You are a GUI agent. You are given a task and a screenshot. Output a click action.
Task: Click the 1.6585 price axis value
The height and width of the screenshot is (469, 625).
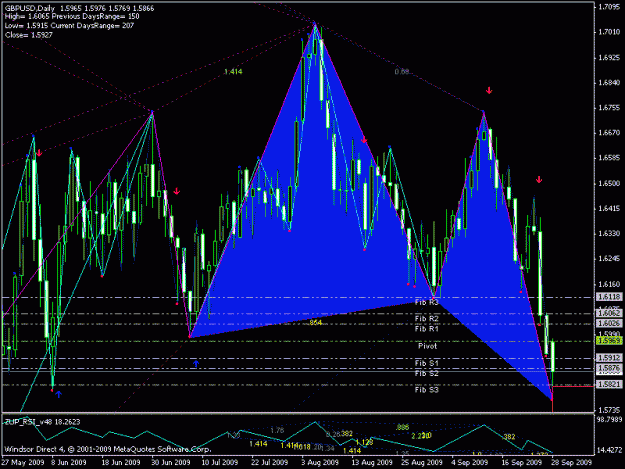point(609,158)
